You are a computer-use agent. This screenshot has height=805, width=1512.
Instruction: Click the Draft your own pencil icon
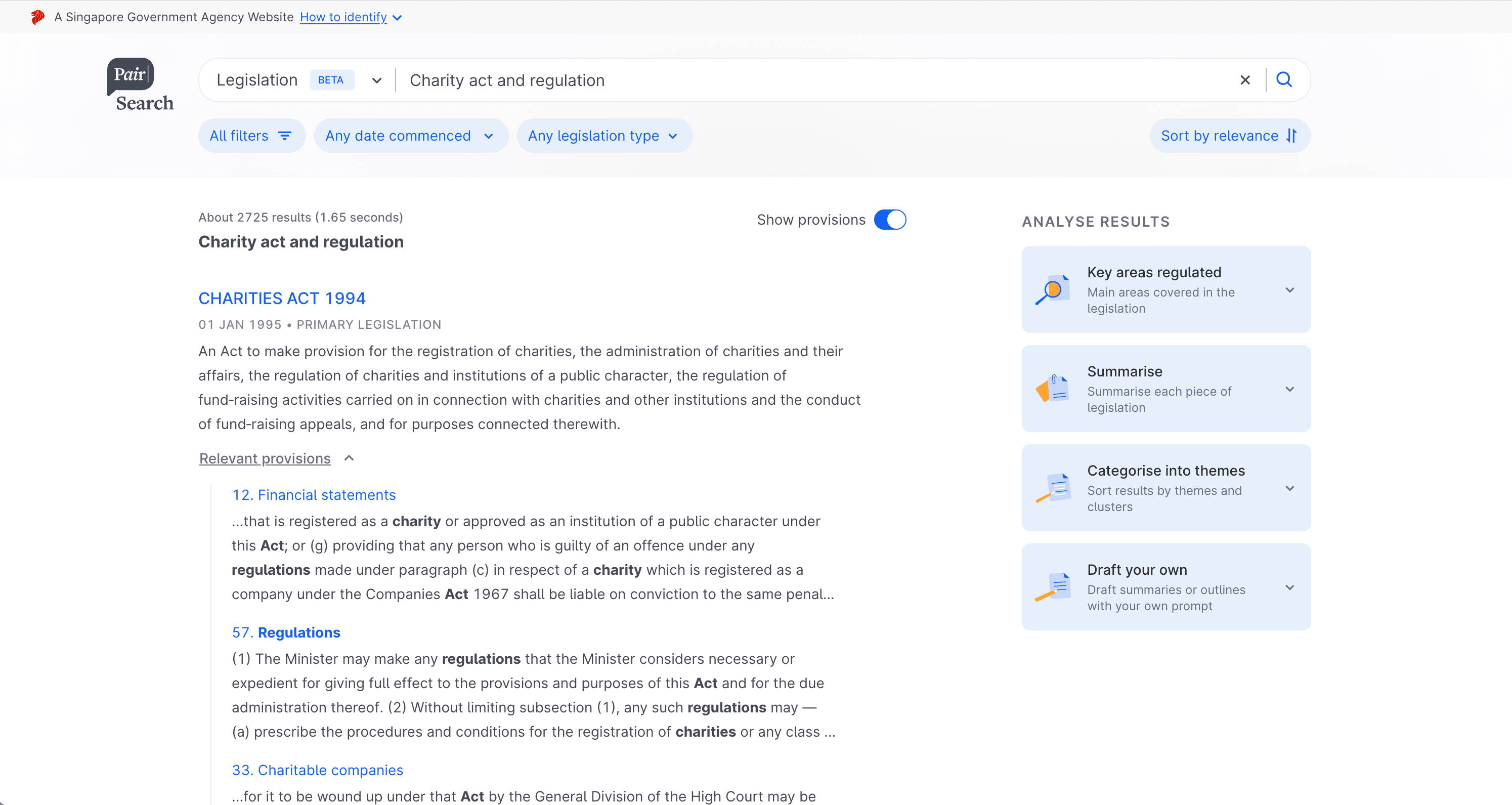coord(1052,587)
